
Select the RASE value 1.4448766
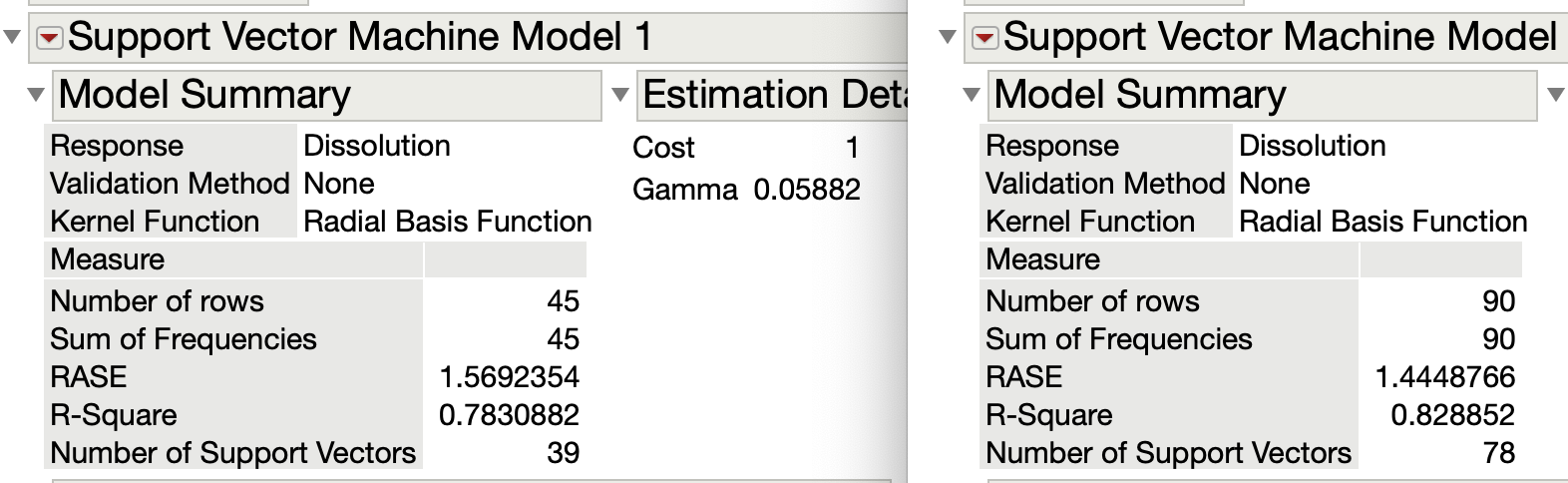[x=1444, y=377]
